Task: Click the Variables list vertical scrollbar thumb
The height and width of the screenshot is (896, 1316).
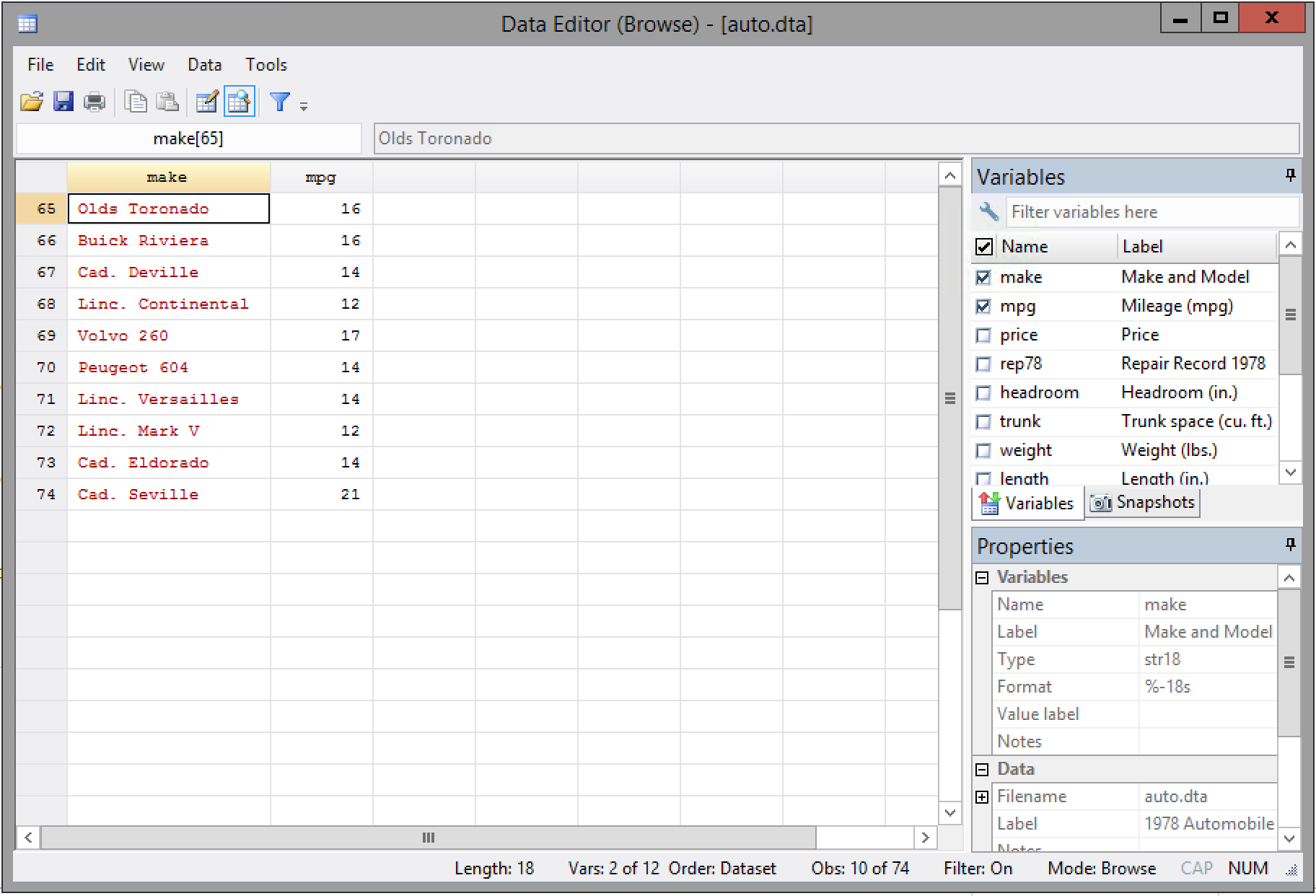Action: point(1290,315)
